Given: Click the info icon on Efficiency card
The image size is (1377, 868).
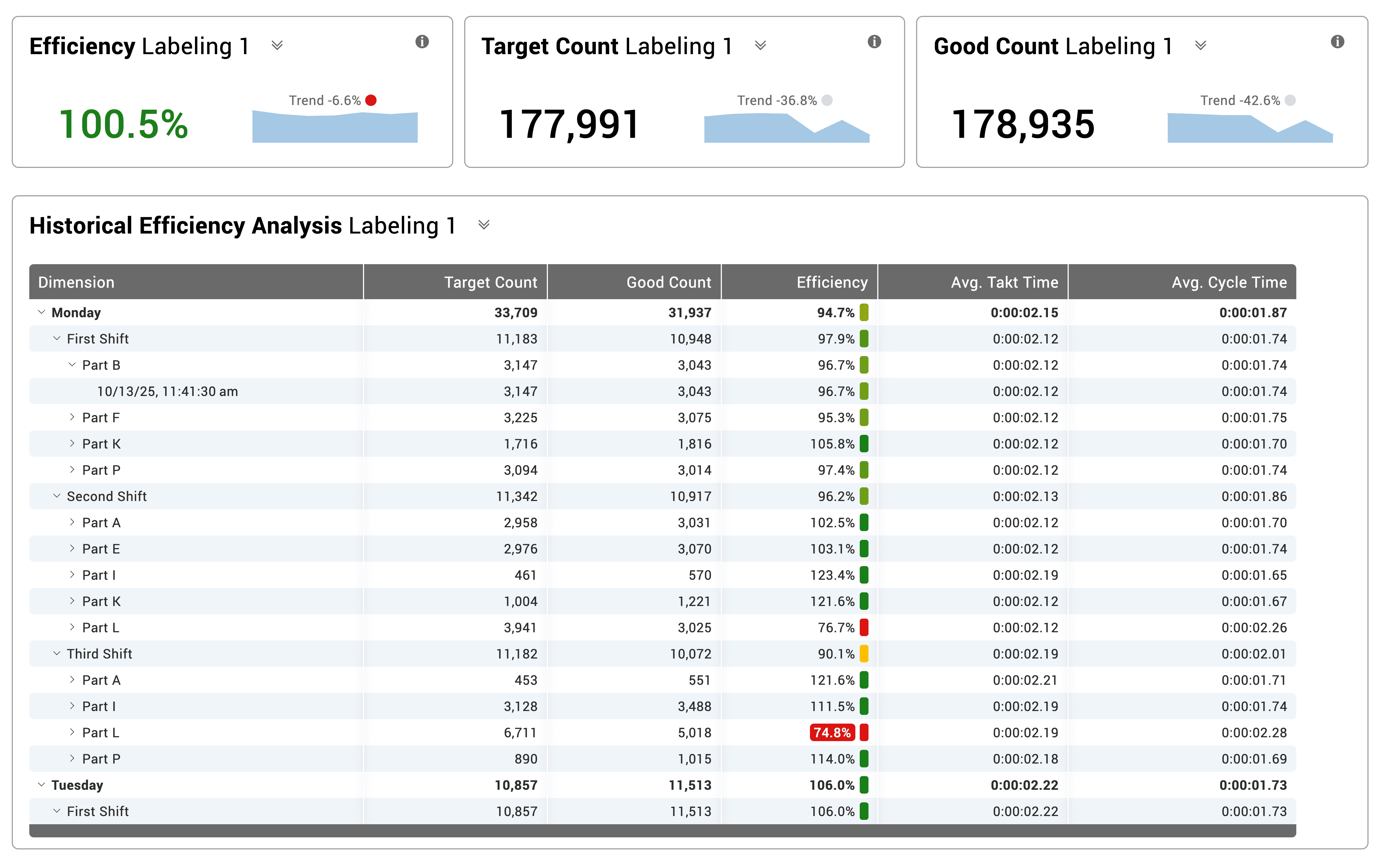Looking at the screenshot, I should 423,42.
